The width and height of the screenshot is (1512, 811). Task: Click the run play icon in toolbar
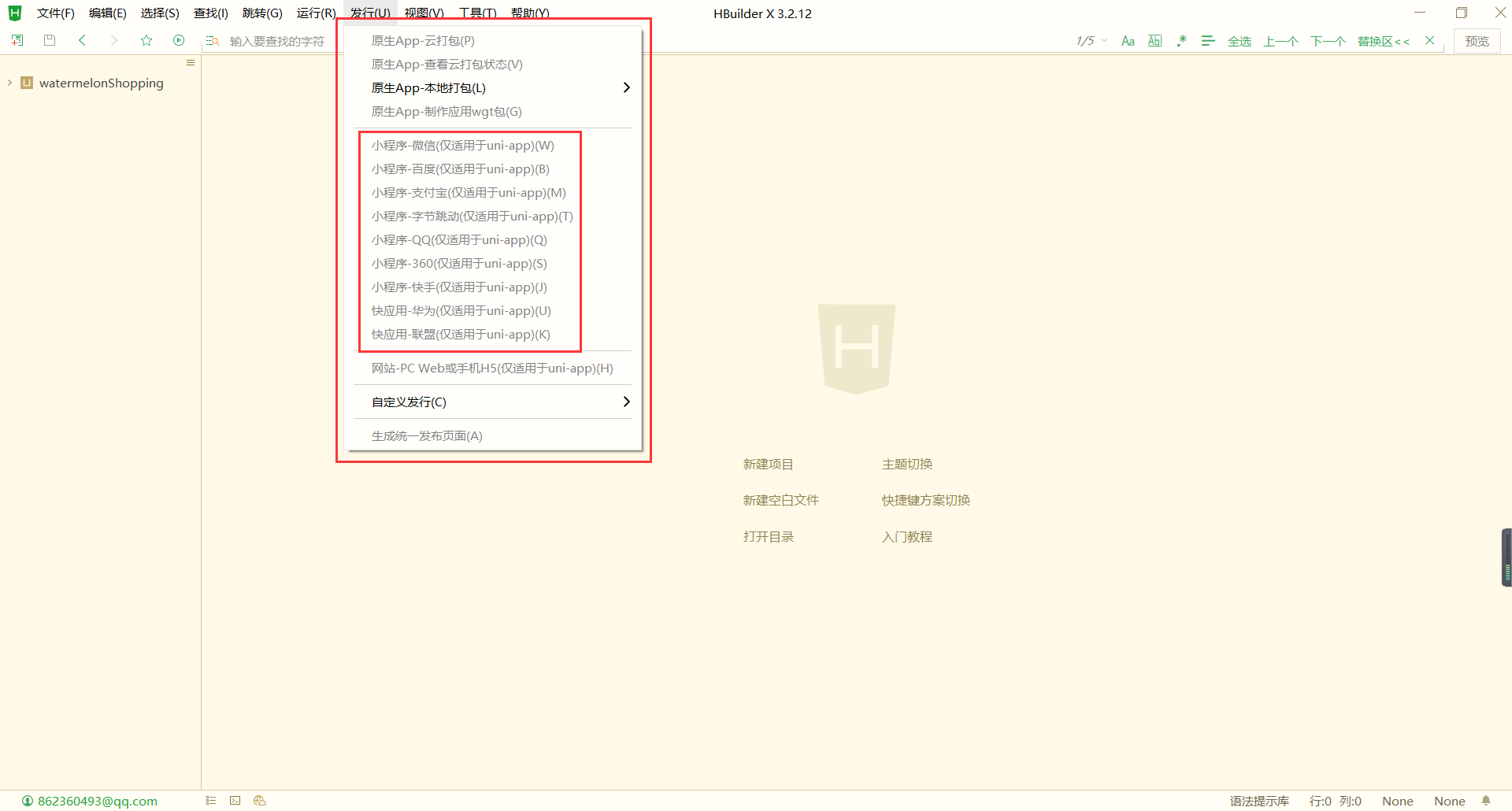179,40
